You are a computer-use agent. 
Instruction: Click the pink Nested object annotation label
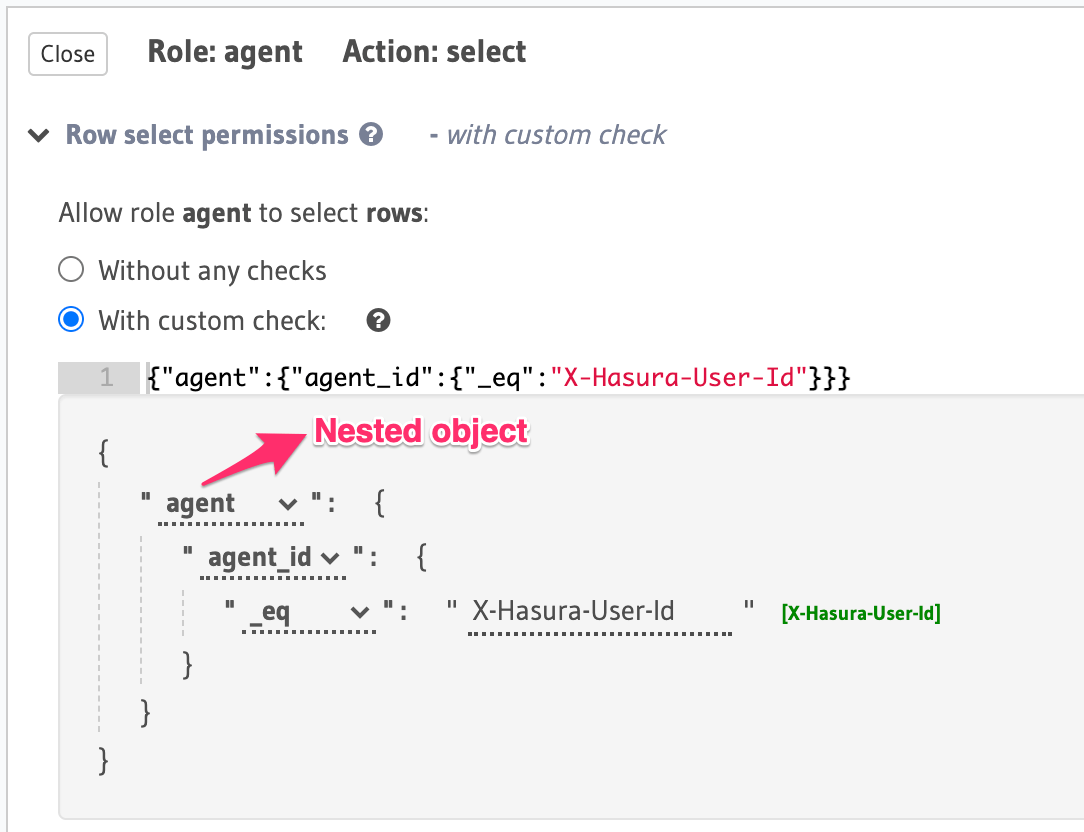tap(421, 431)
